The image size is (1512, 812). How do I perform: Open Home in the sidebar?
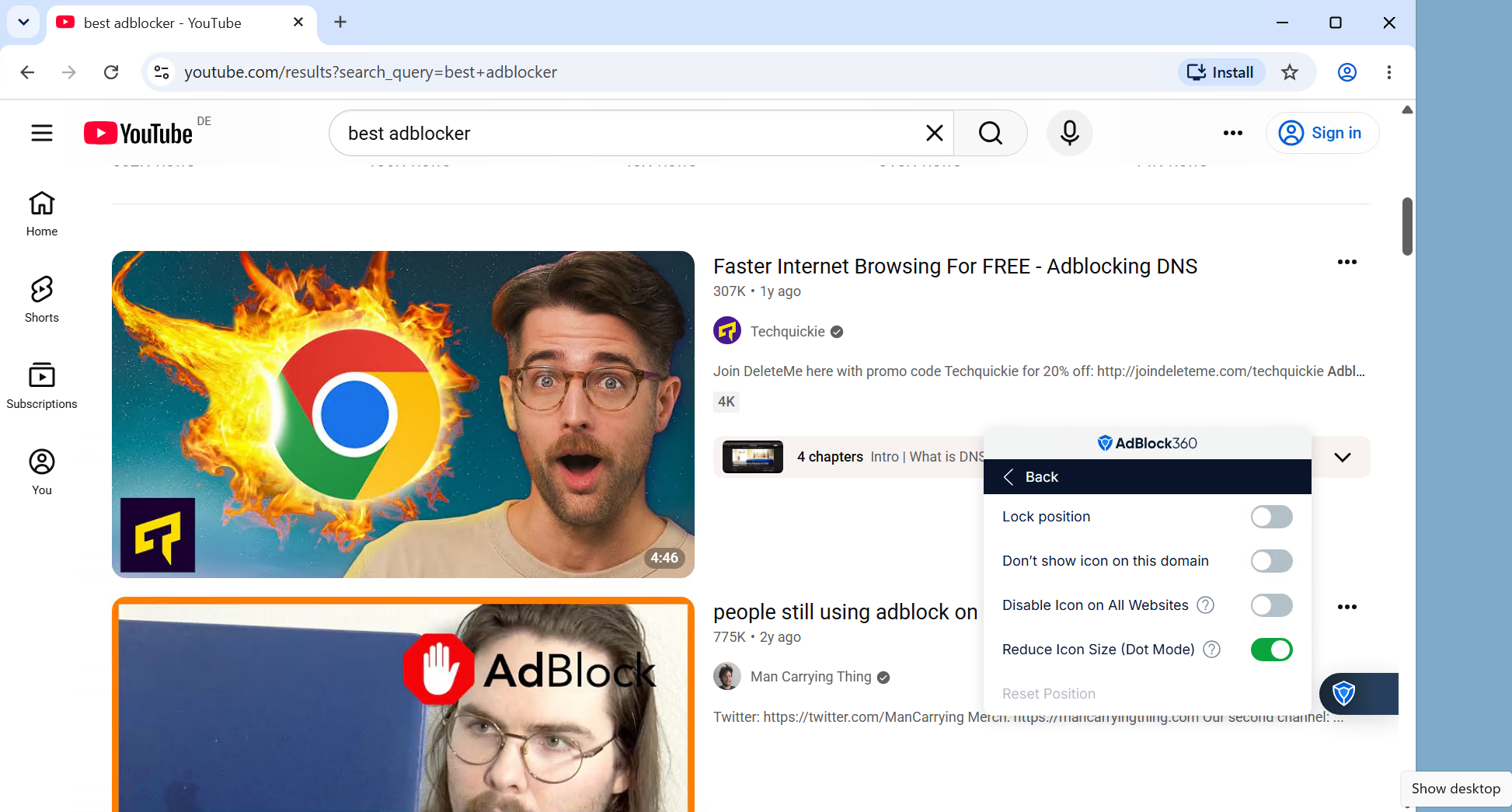click(x=42, y=214)
